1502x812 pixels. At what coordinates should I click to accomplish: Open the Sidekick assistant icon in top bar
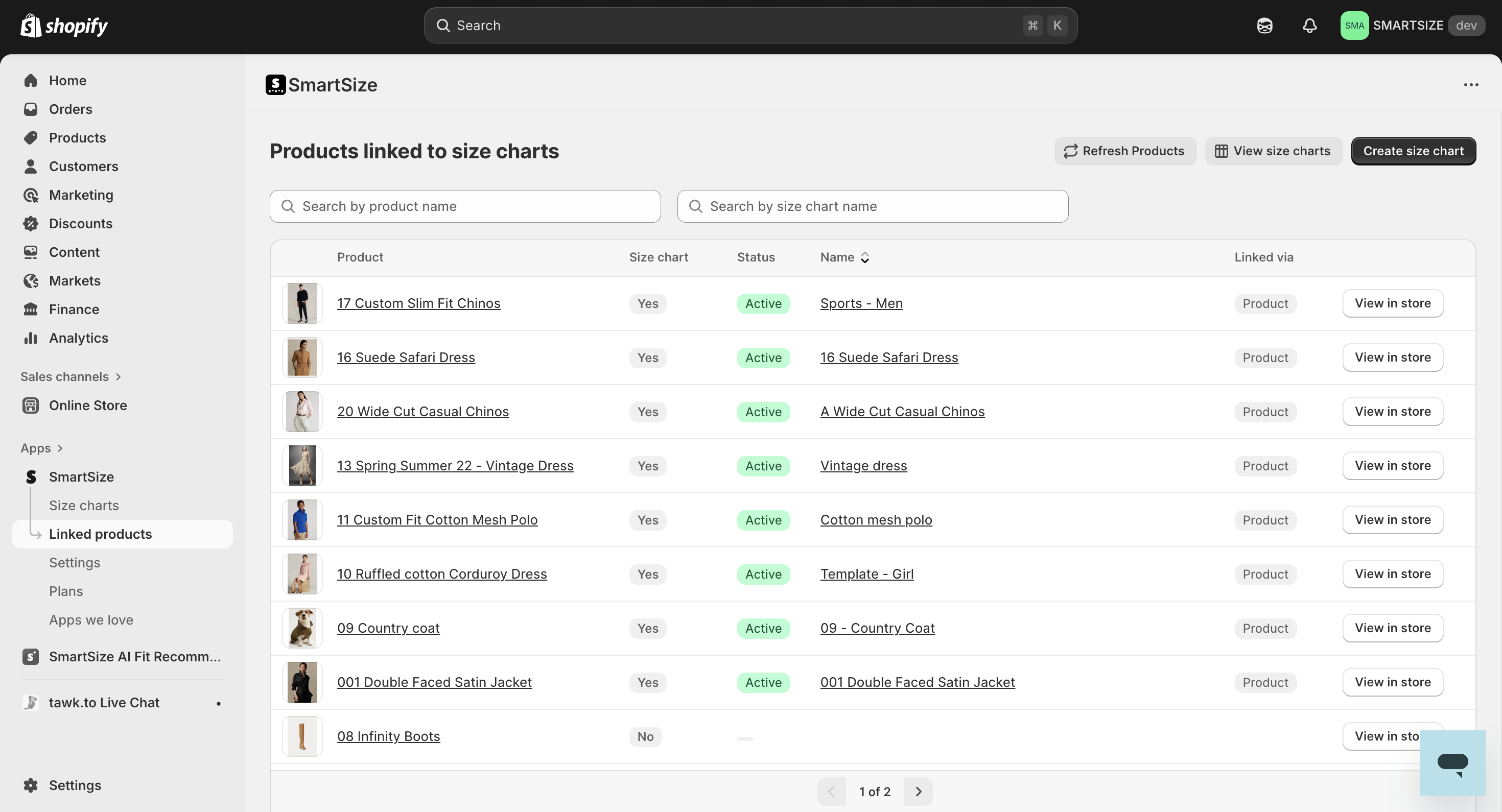pyautogui.click(x=1264, y=26)
